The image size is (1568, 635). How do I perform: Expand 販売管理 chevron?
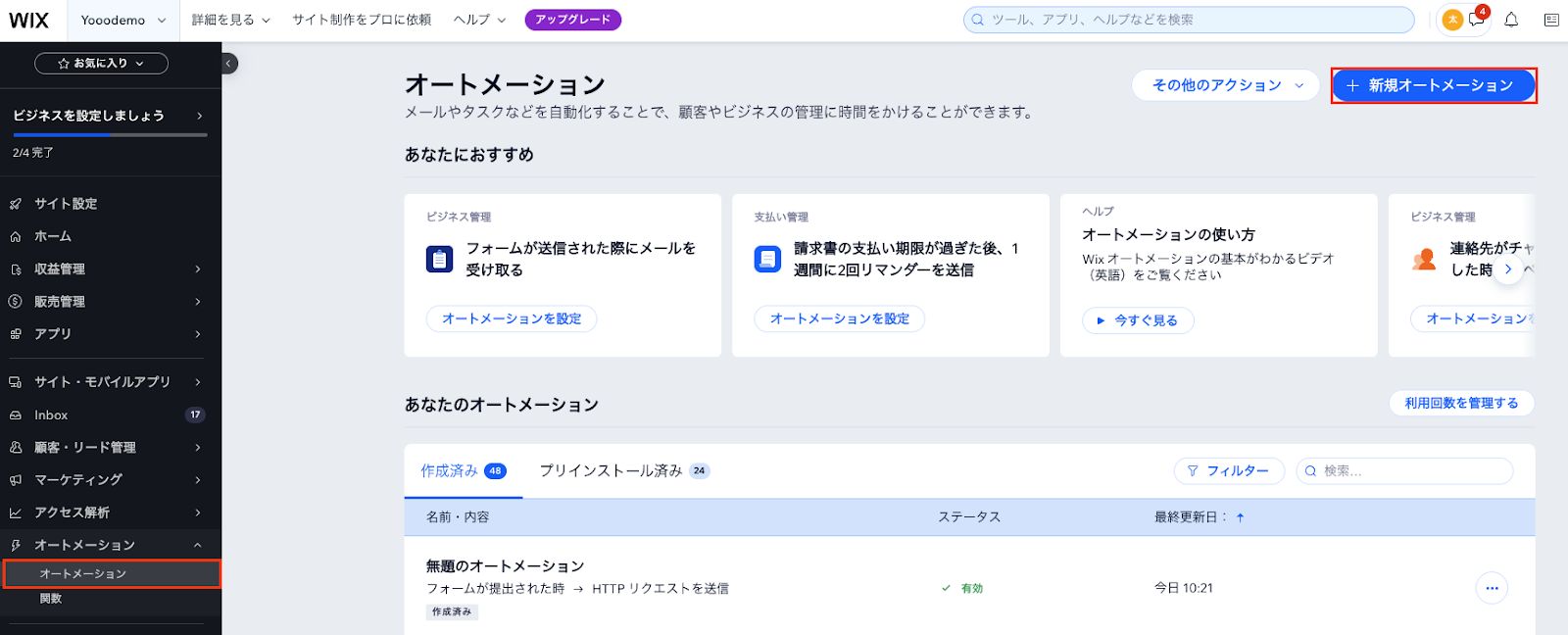point(198,302)
